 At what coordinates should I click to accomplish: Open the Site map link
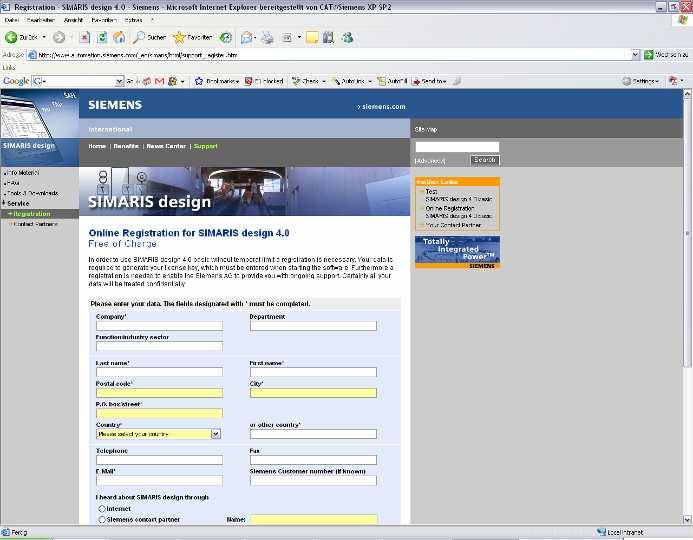click(x=426, y=129)
